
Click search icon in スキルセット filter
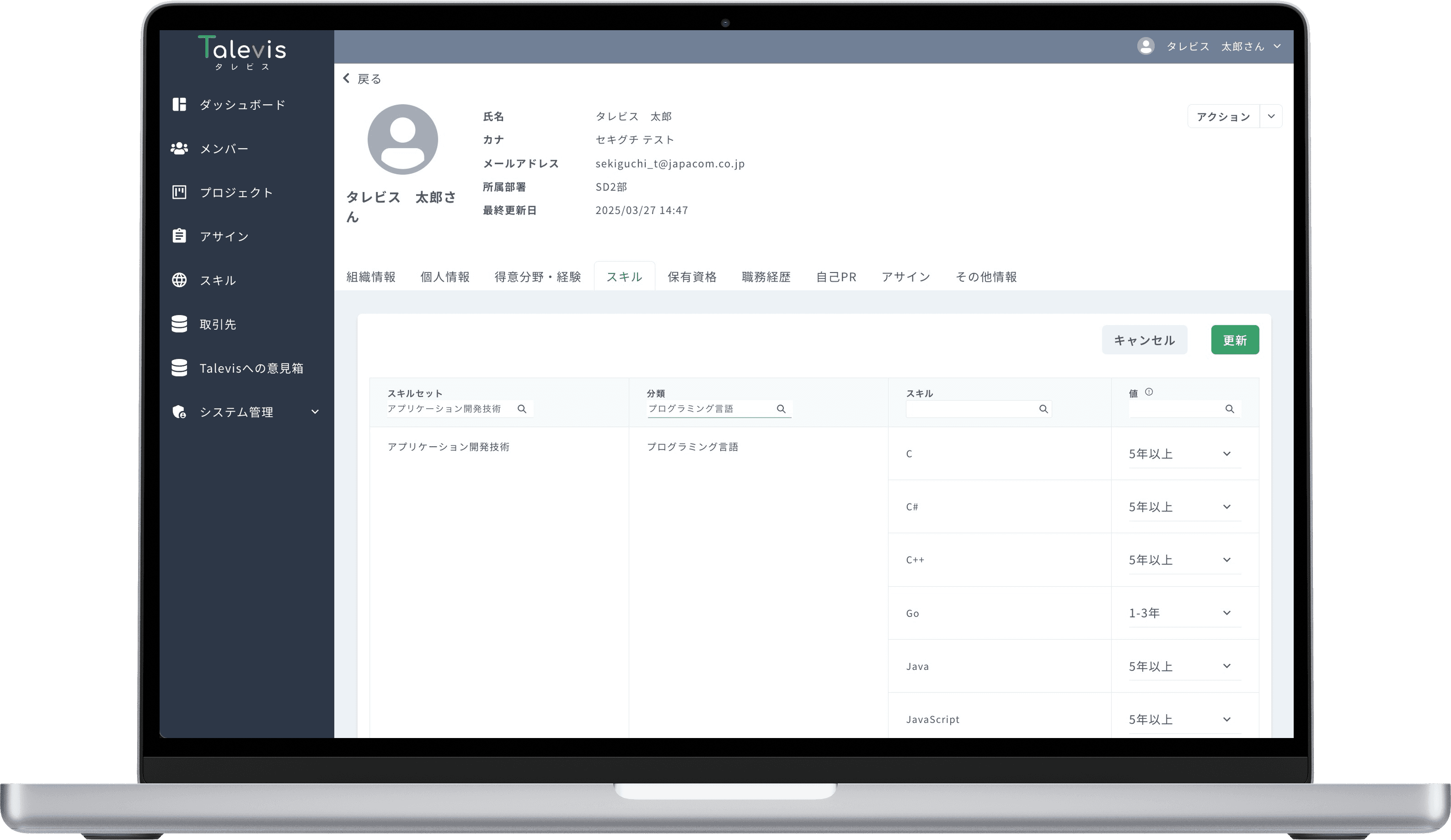pyautogui.click(x=522, y=409)
